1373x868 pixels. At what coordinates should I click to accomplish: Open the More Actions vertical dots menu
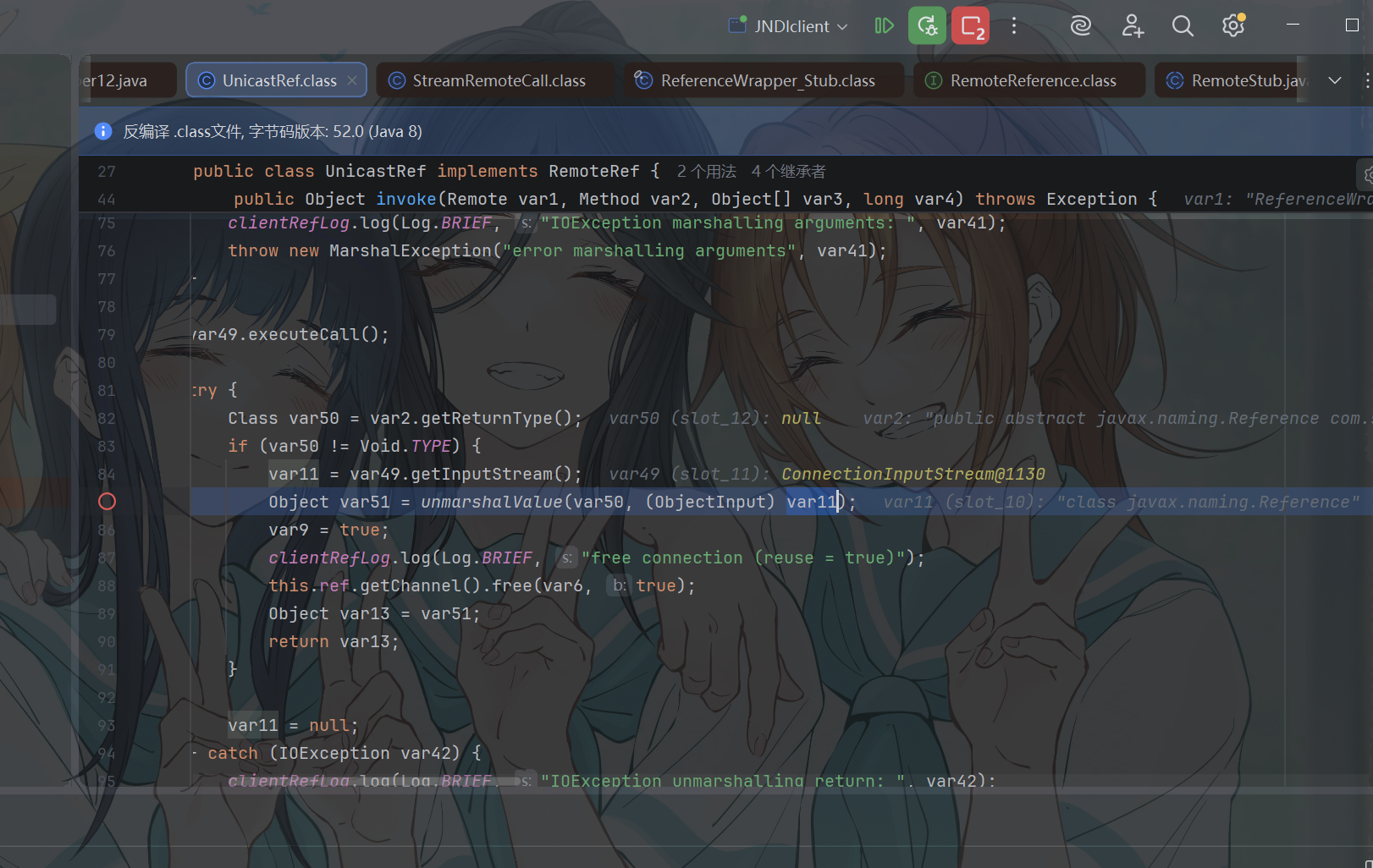pos(1013,26)
